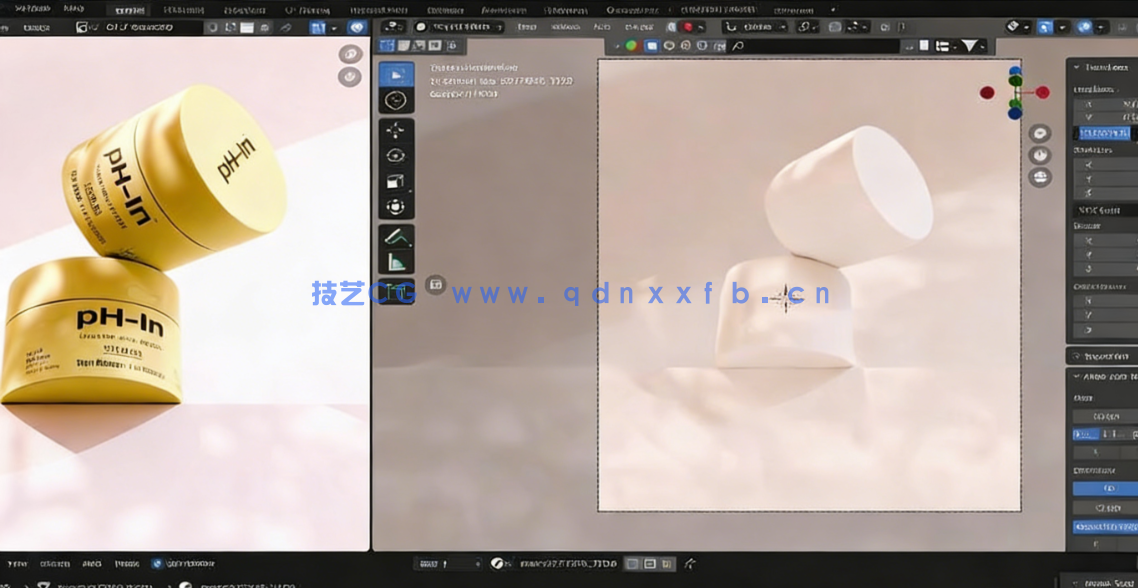Image resolution: width=1138 pixels, height=588 pixels.
Task: Click the camera view icon in the viewport
Action: pos(1039,177)
